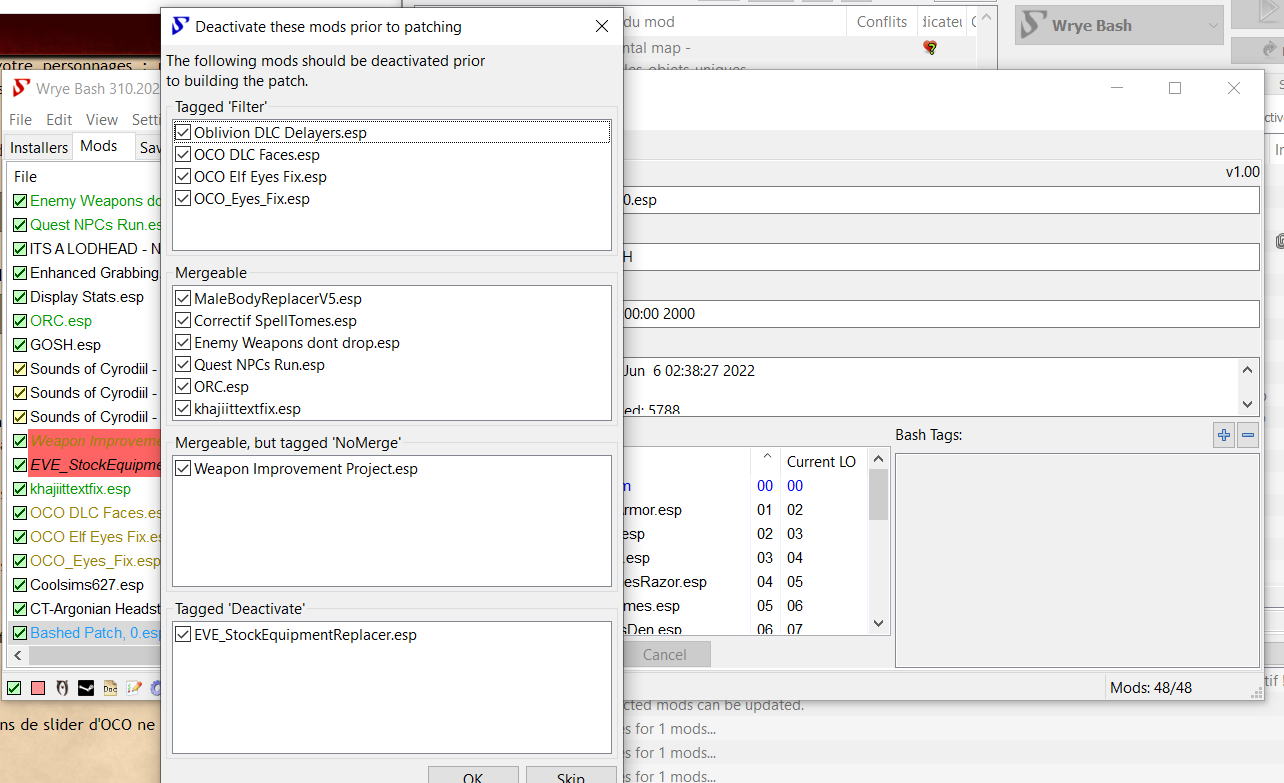Click the description scrollbar up arrow
Viewport: 1284px width, 783px height.
1247,369
